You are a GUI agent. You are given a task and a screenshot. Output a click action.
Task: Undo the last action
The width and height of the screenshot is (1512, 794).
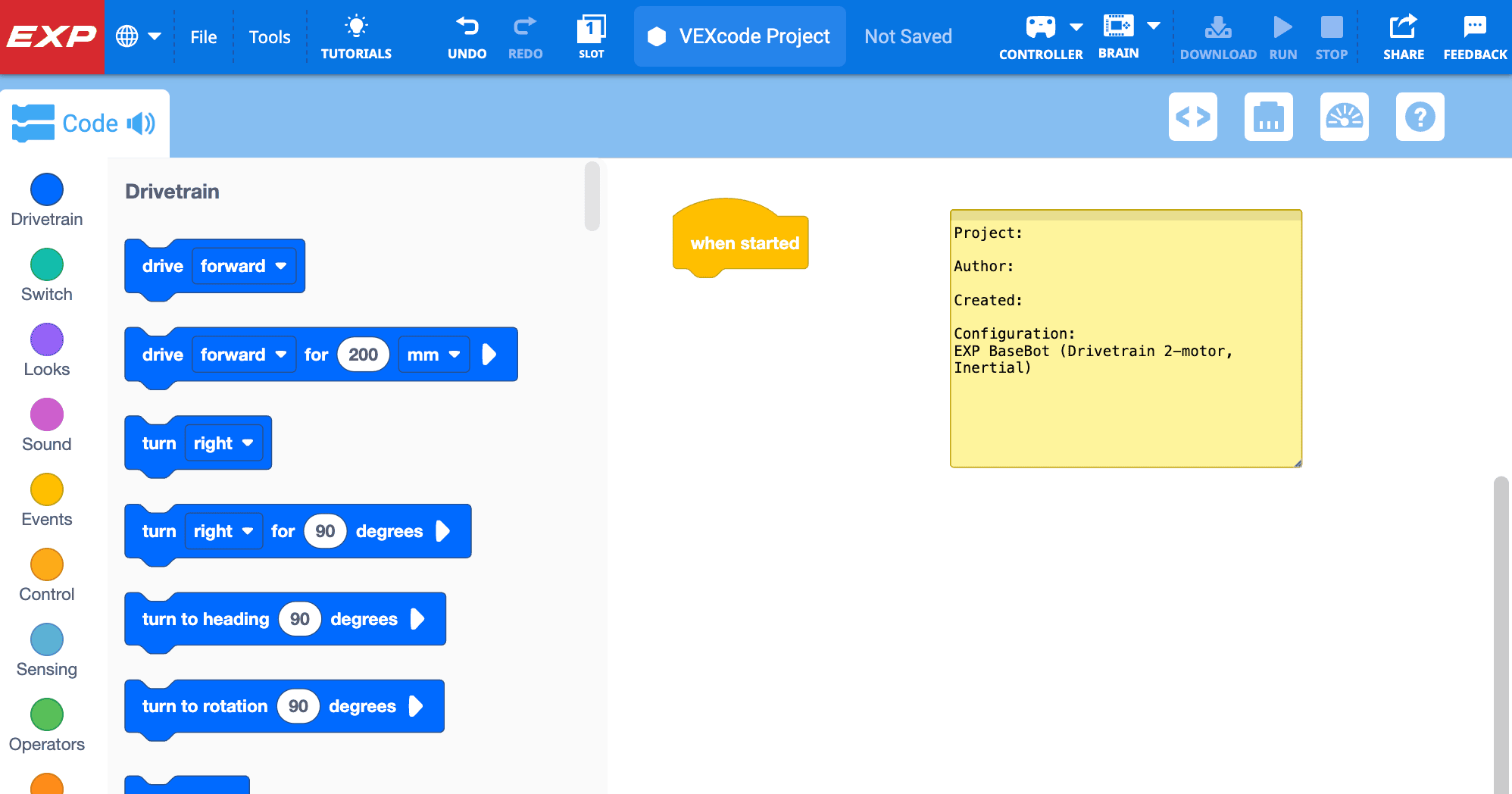(467, 36)
